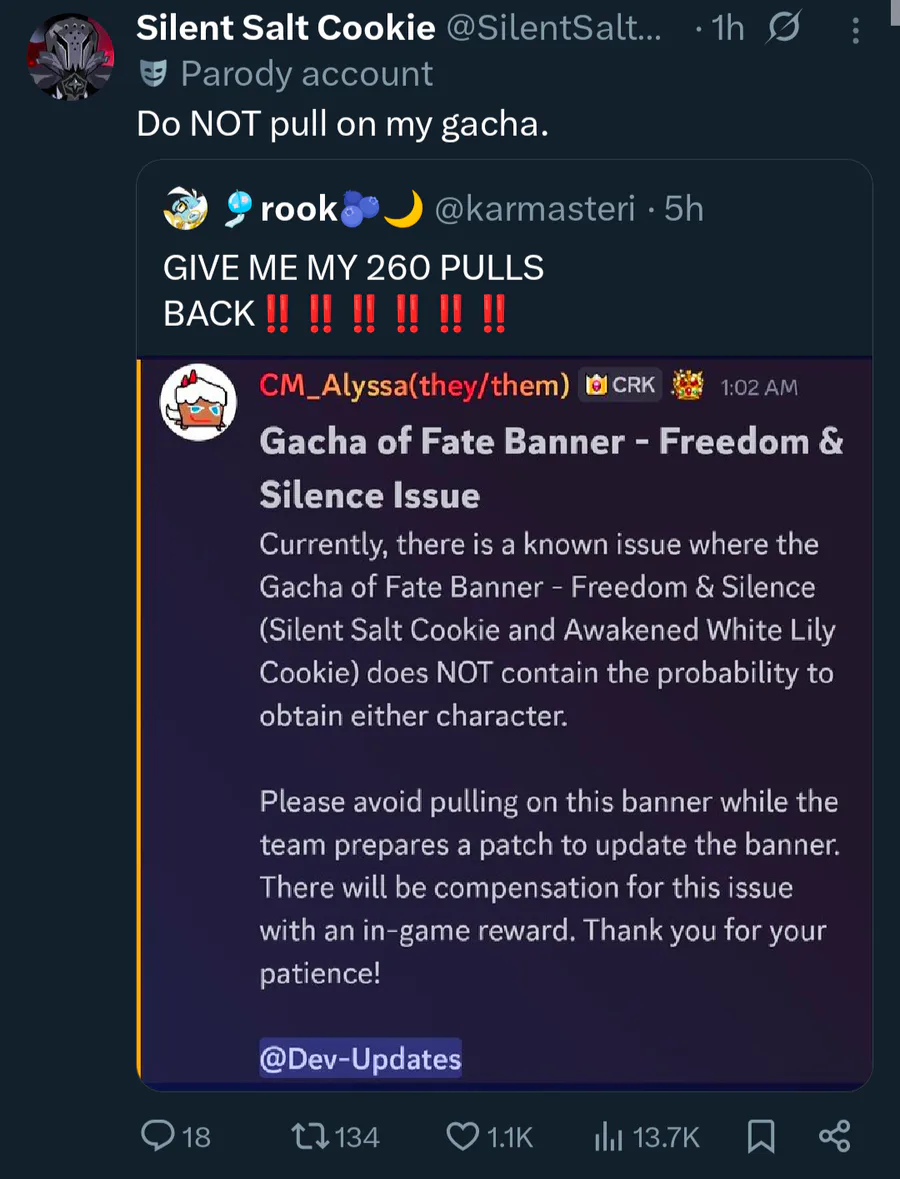900x1179 pixels.
Task: Visit the @karmasteri handle
Action: tap(535, 209)
